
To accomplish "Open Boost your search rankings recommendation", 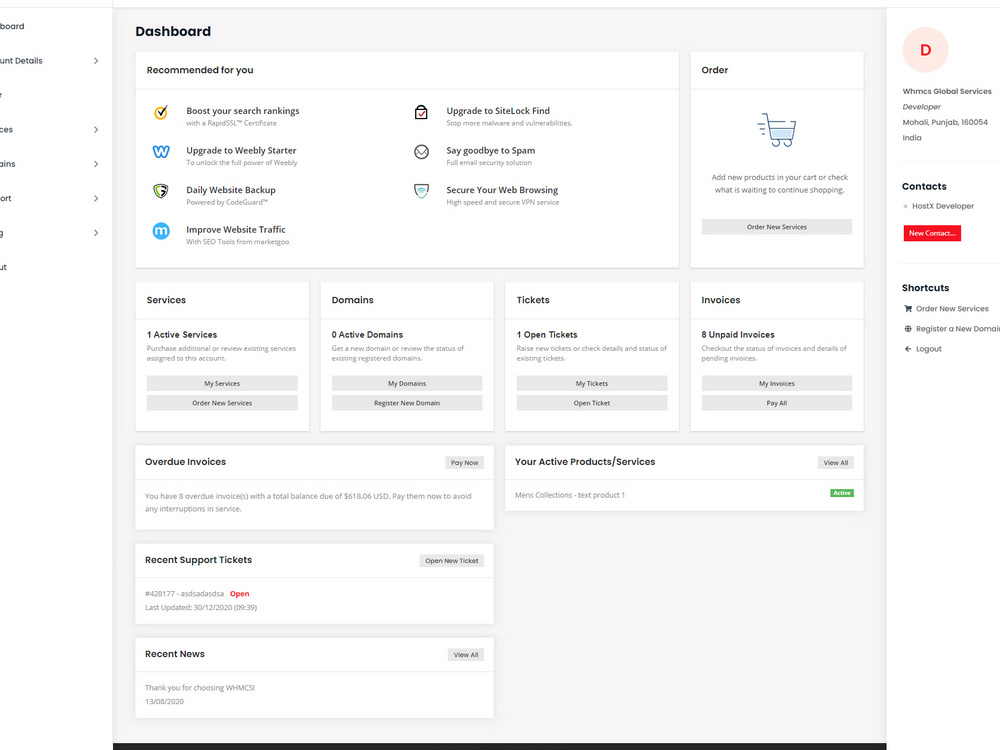I will click(242, 111).
